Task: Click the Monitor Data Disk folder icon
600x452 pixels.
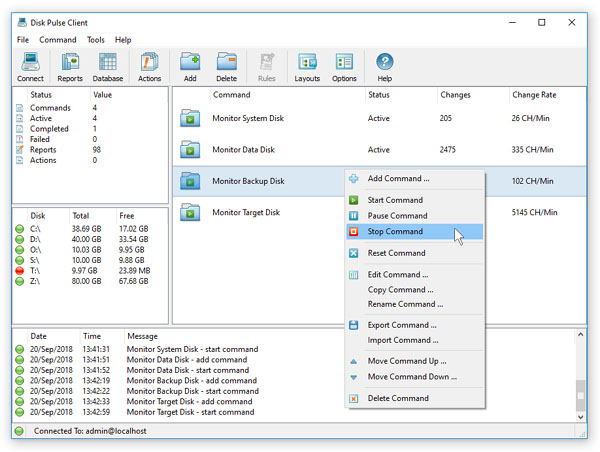Action: (190, 149)
